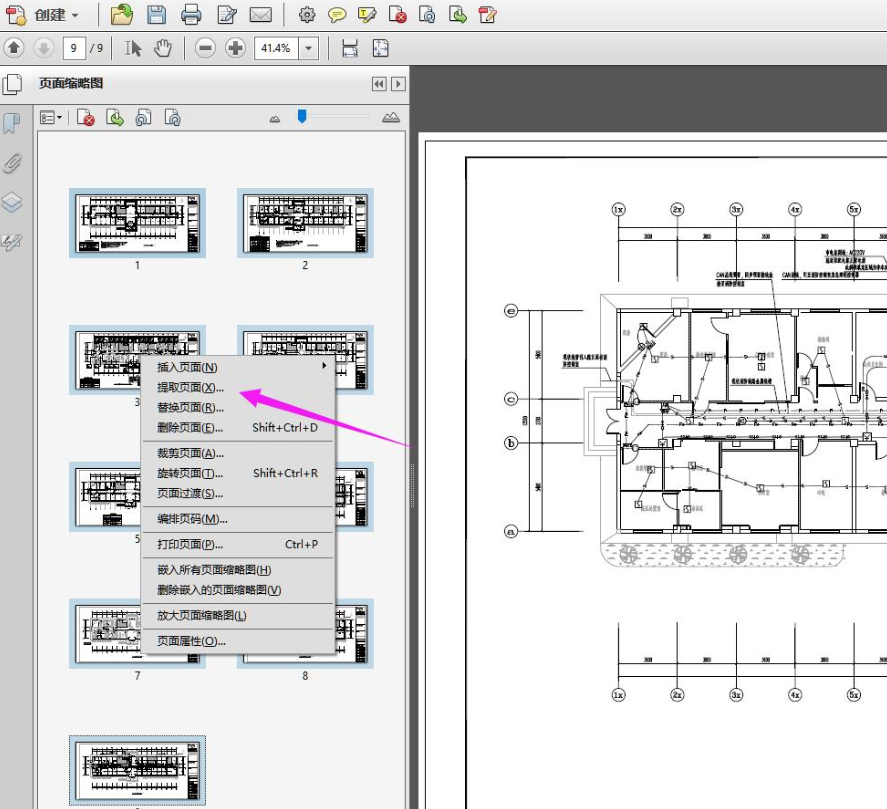Go to next page with down arrow
The image size is (887, 809).
point(44,48)
